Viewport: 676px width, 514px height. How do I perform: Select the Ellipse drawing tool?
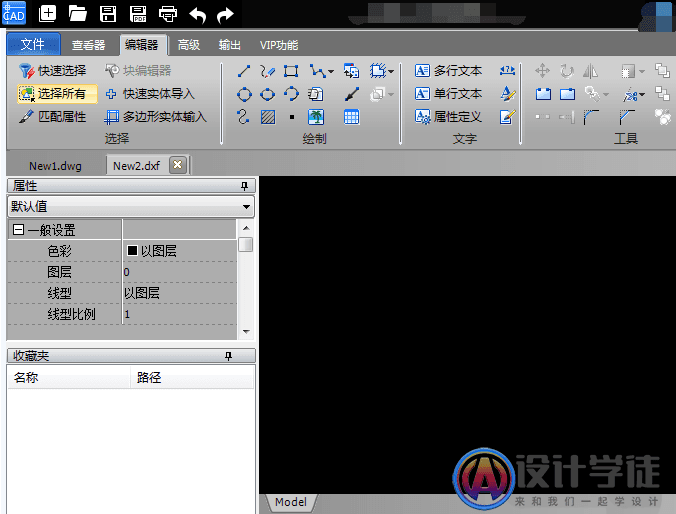(268, 94)
